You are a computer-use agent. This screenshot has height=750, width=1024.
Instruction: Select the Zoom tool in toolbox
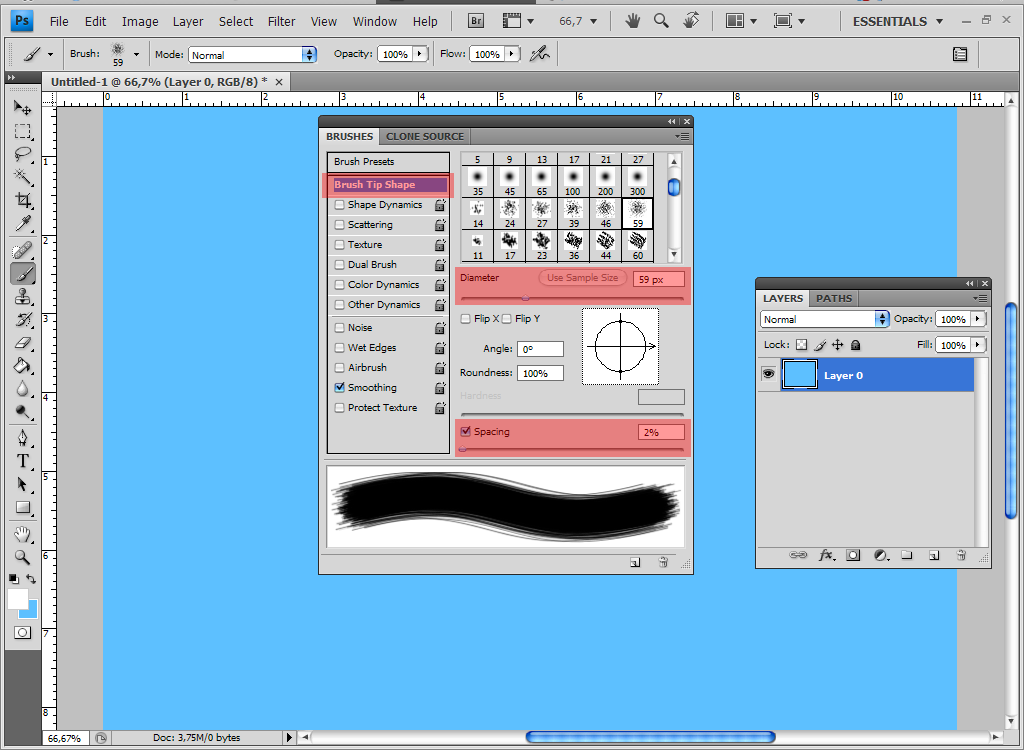pos(23,557)
